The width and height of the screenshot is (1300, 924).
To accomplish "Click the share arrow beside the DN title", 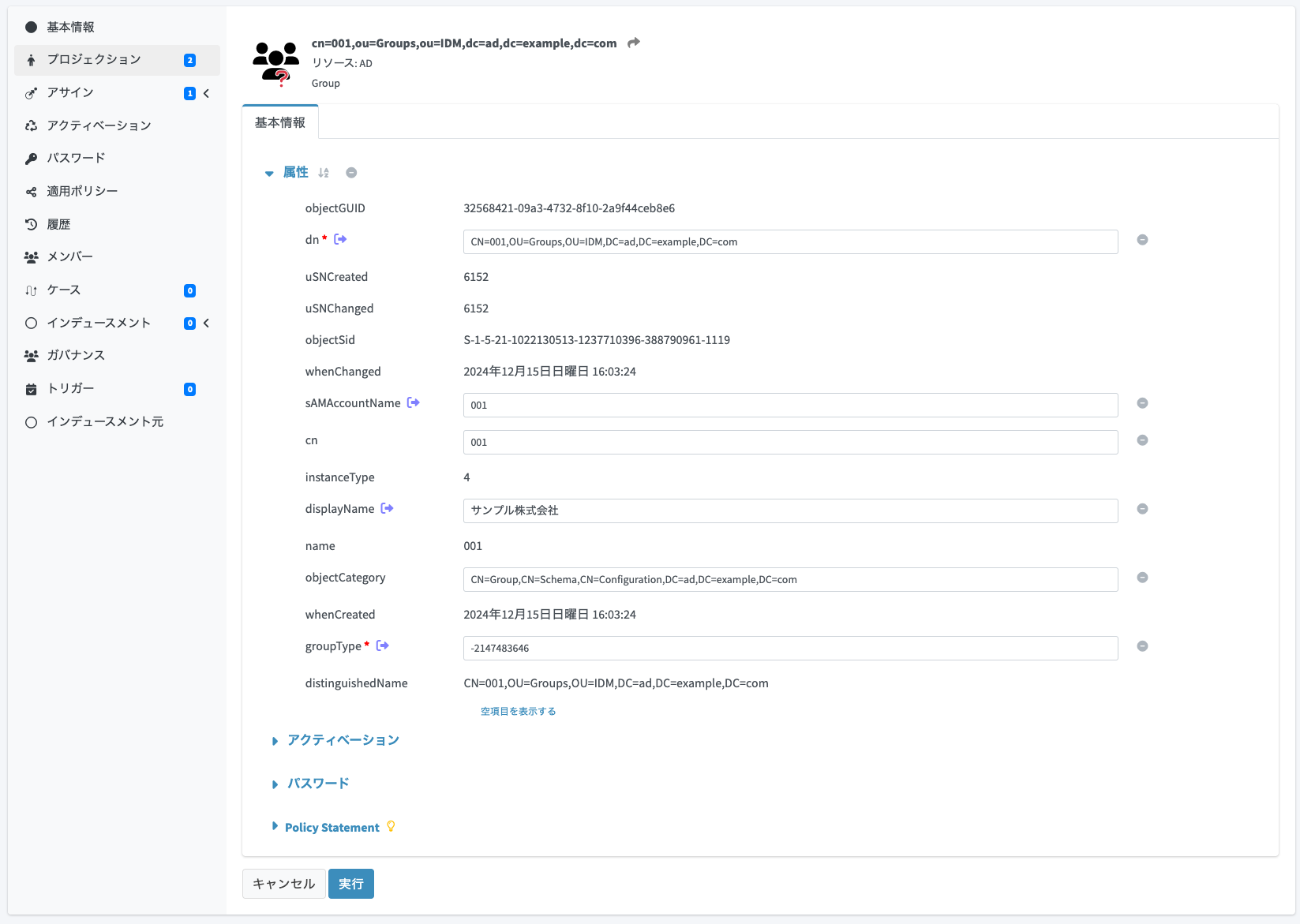I will tap(634, 43).
